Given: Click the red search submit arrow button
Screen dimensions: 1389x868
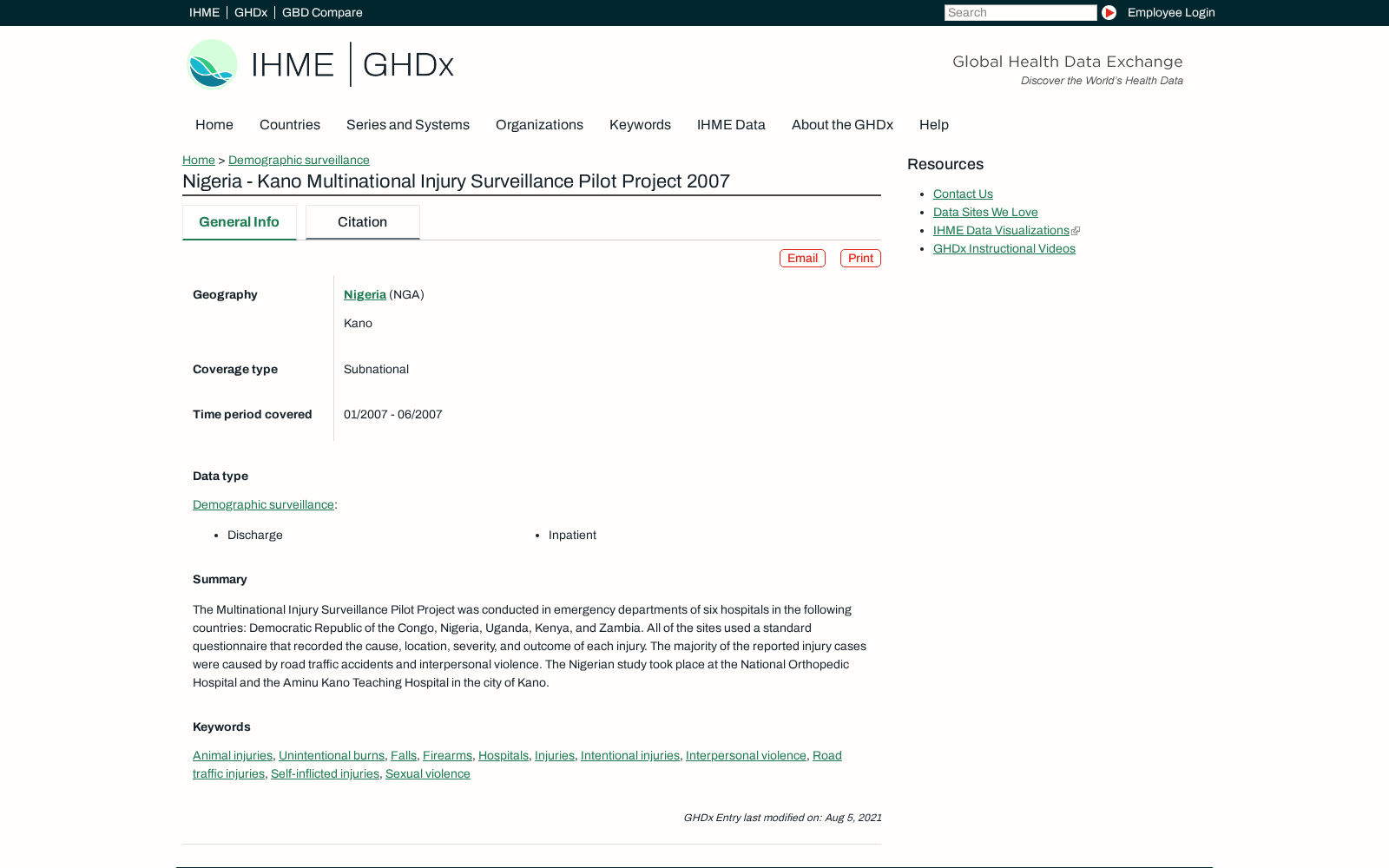Looking at the screenshot, I should [x=1109, y=12].
